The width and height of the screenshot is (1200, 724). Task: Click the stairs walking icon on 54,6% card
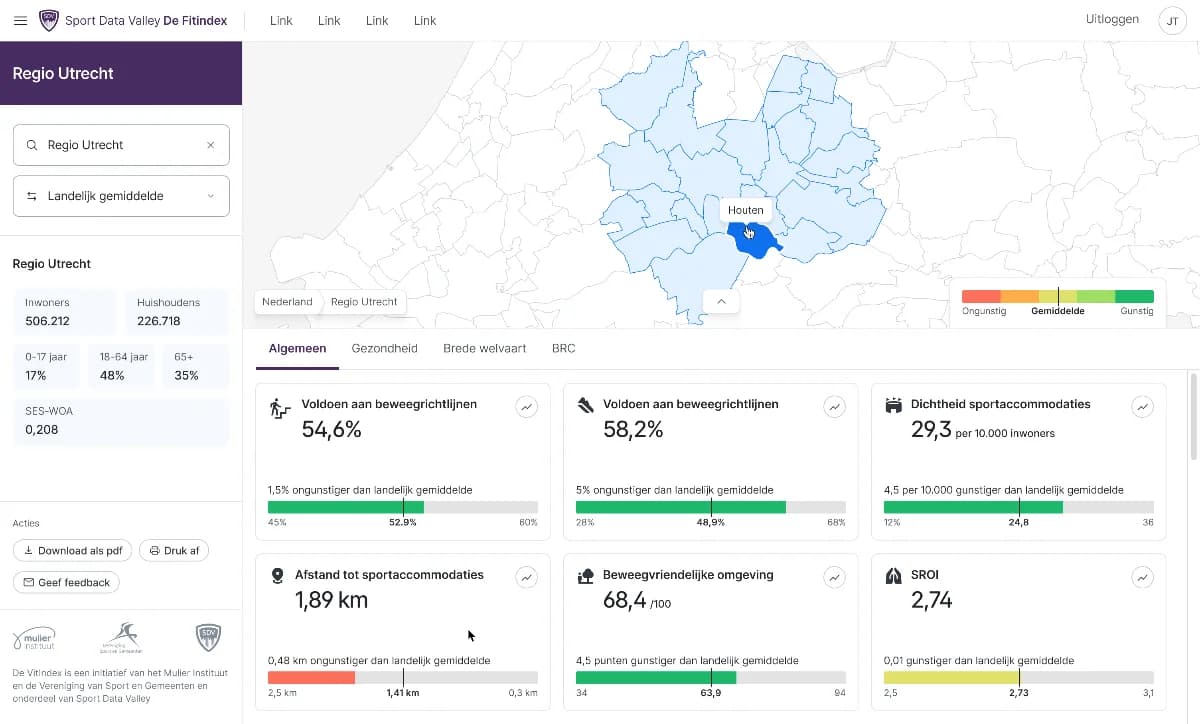(280, 408)
